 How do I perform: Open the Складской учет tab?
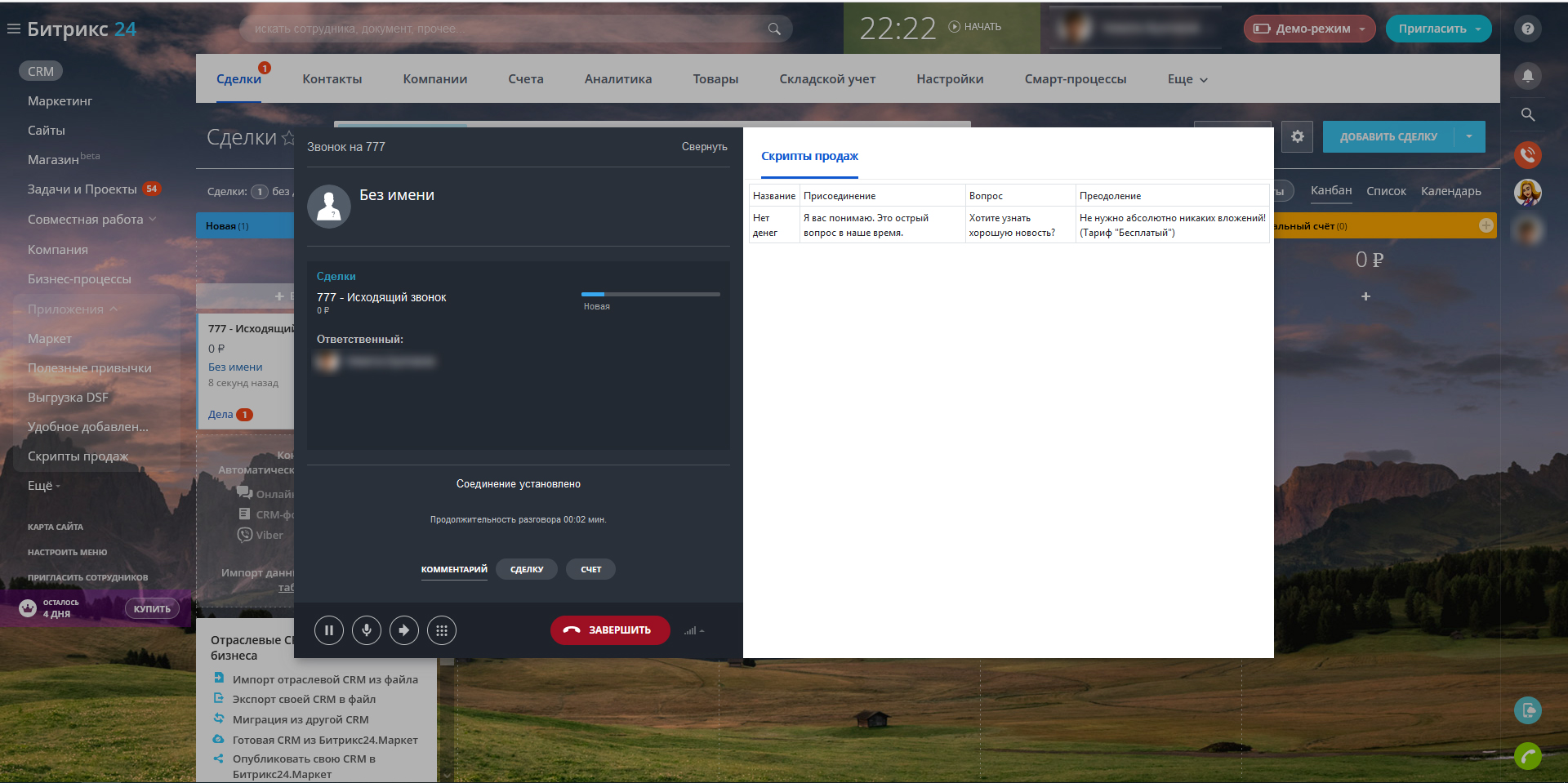pos(827,79)
